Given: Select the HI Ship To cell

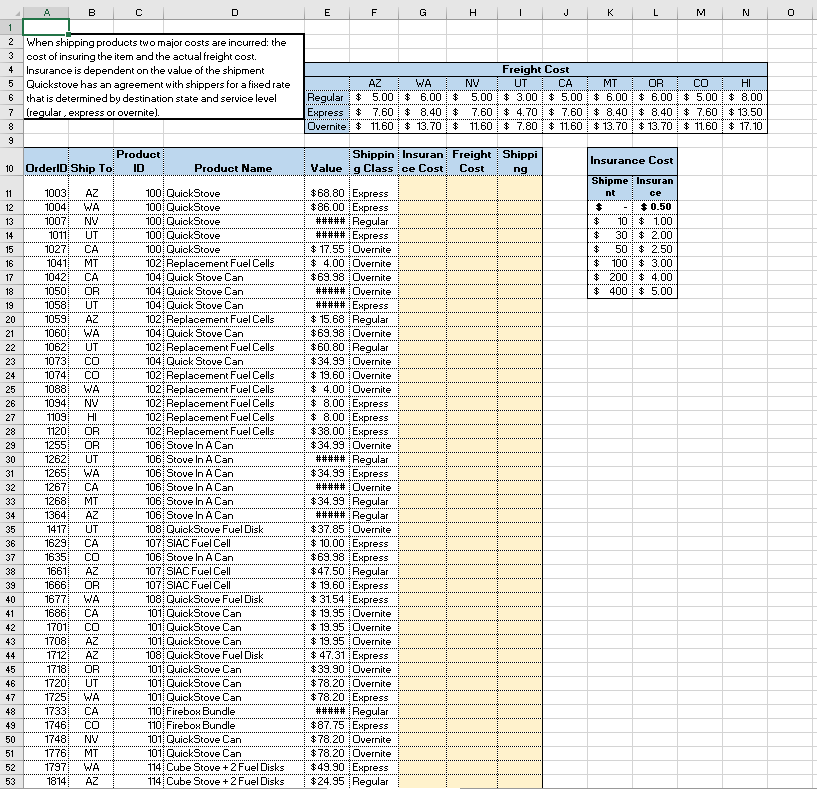Looking at the screenshot, I should click(91, 417).
